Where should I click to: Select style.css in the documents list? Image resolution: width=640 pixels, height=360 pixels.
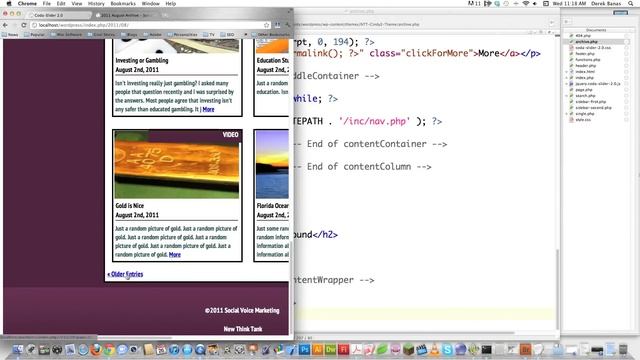[583, 120]
